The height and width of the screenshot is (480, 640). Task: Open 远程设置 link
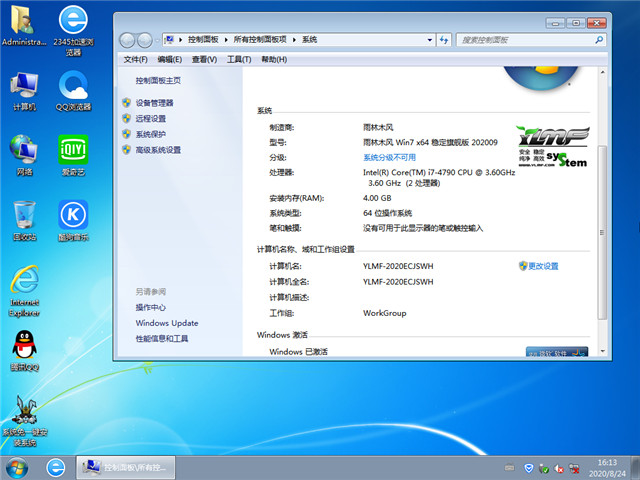[x=151, y=118]
